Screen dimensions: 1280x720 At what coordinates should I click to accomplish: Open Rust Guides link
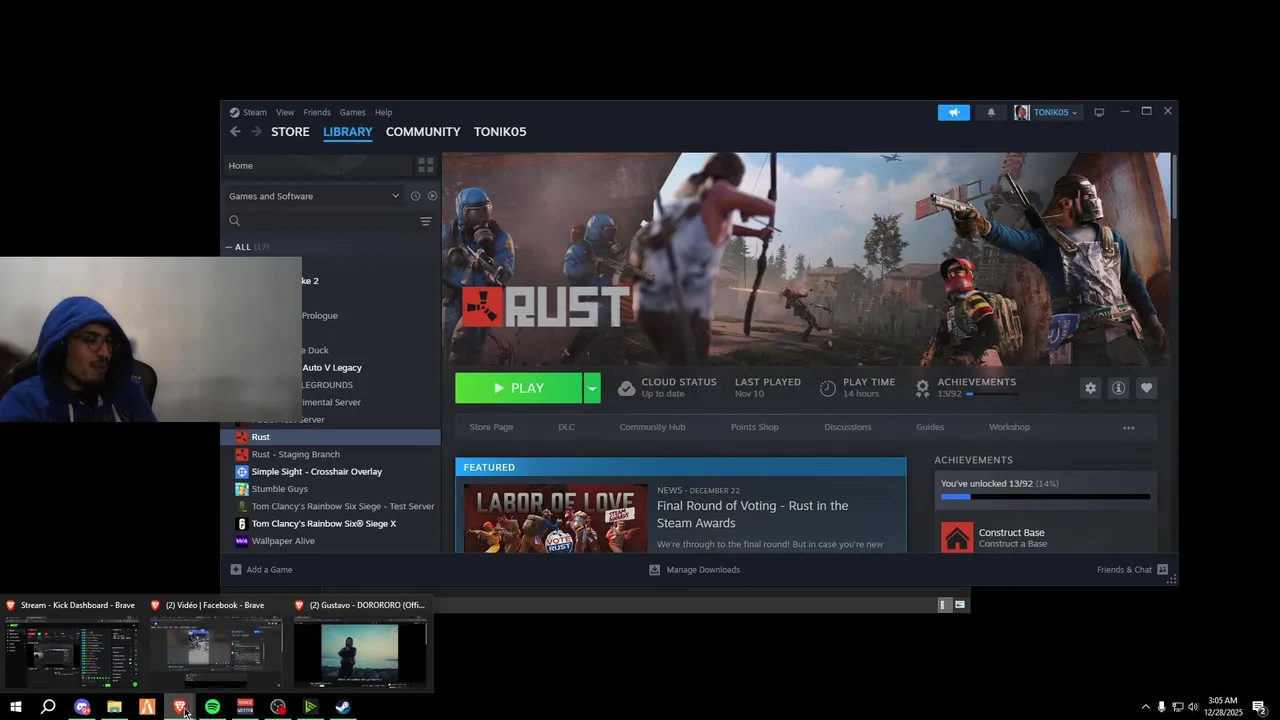click(x=930, y=427)
